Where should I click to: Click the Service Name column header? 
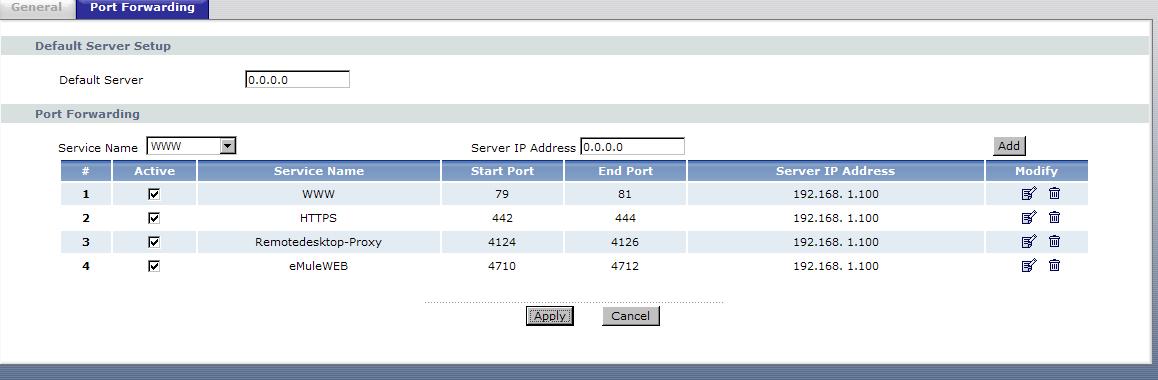tap(319, 170)
